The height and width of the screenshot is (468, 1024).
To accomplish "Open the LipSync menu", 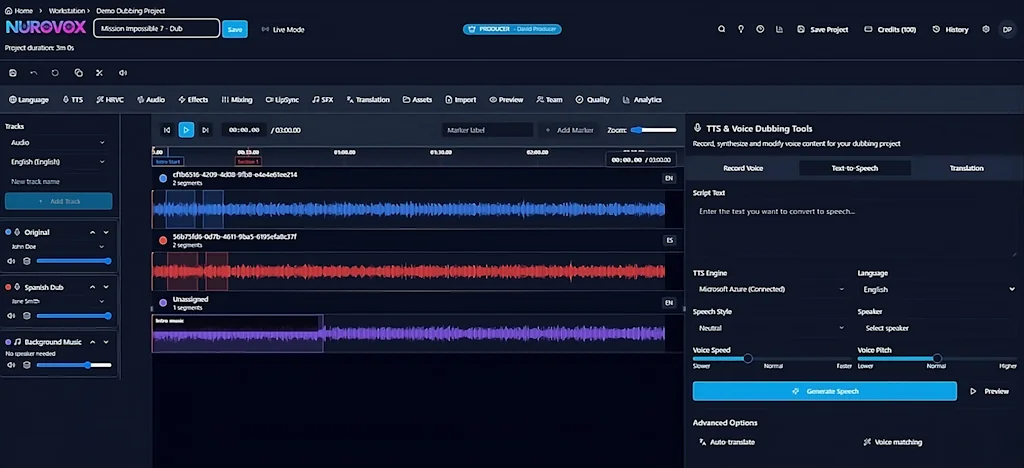I will (x=282, y=100).
